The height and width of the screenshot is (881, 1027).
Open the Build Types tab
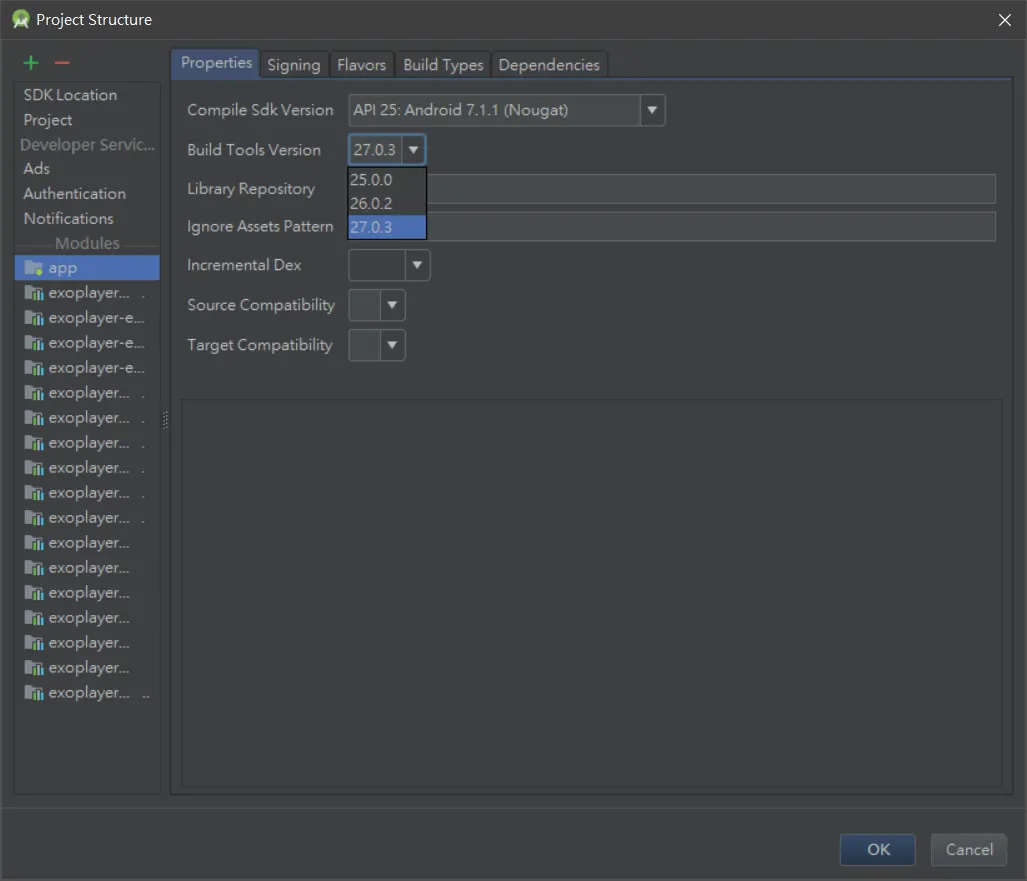[x=443, y=65]
